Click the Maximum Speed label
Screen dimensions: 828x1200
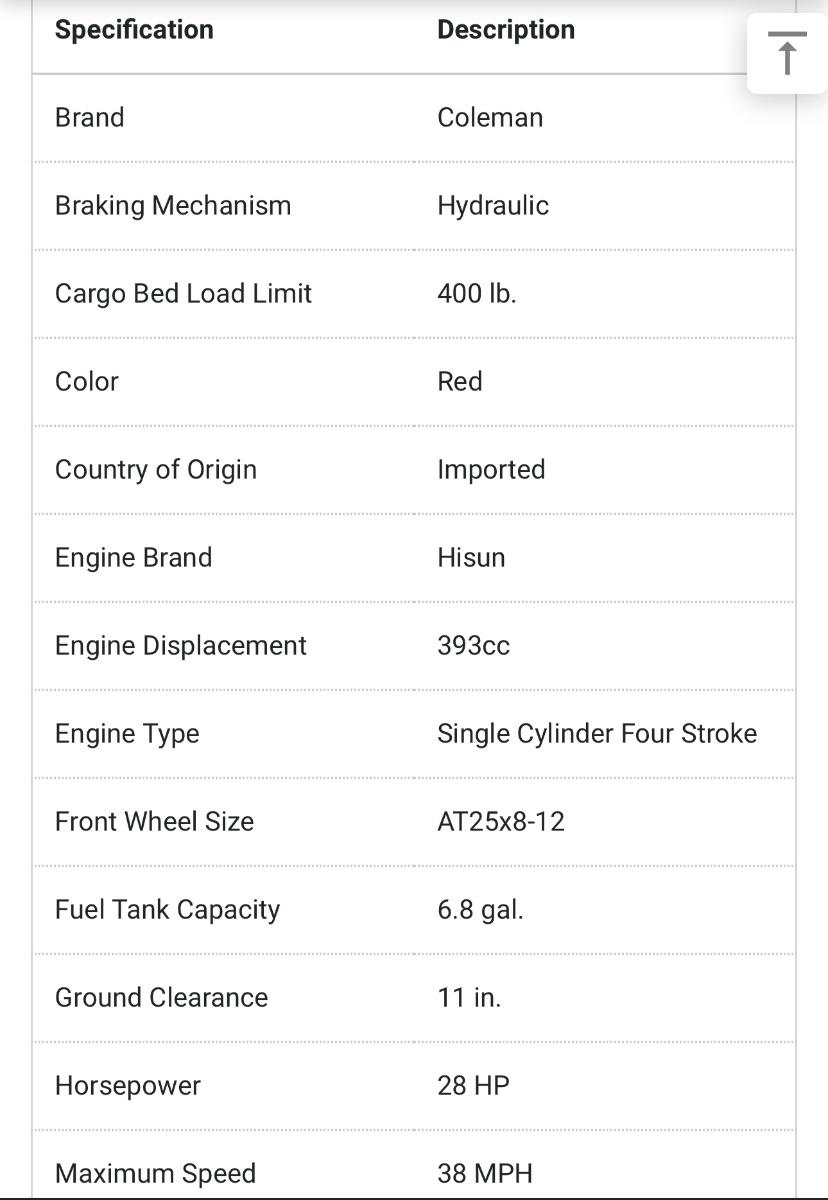(155, 1174)
